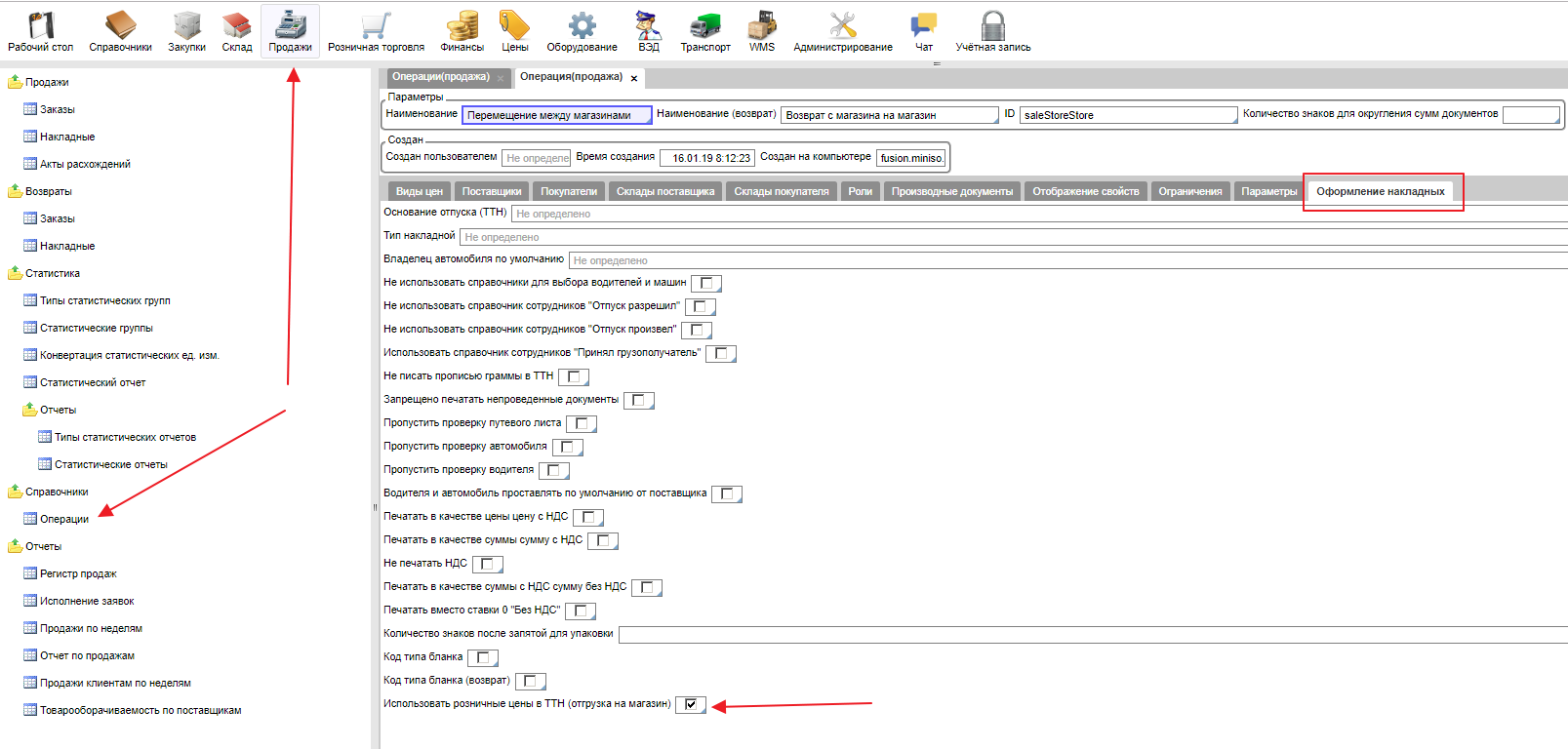Open the 'Ограничения' tab
This screenshot has width=1568, height=749.
tap(1189, 192)
